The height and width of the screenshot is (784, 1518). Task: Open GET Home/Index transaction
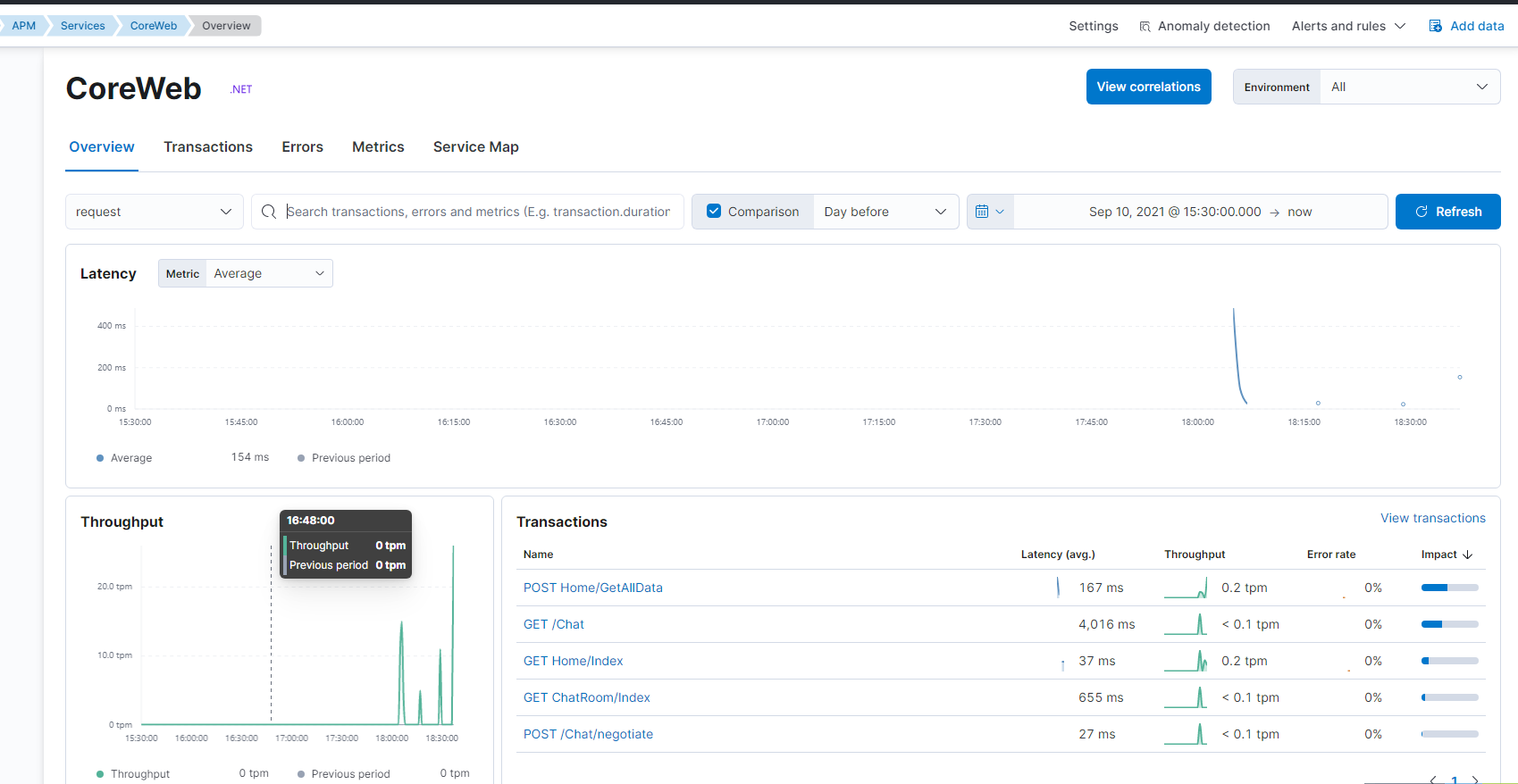click(x=574, y=661)
